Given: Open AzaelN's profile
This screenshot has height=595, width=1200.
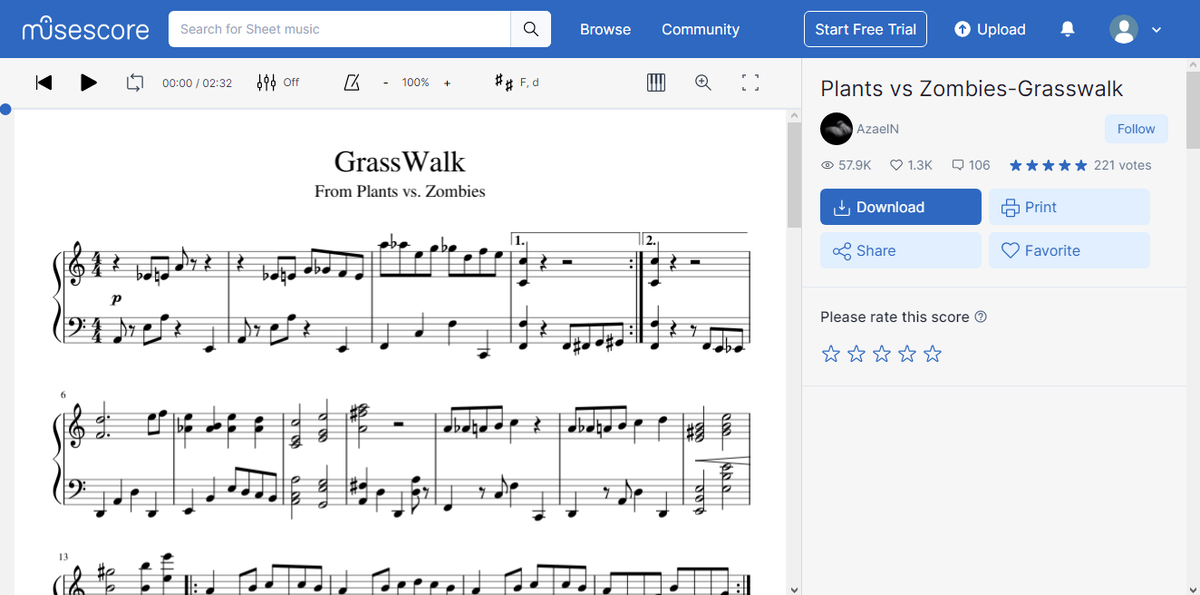Looking at the screenshot, I should pyautogui.click(x=878, y=129).
